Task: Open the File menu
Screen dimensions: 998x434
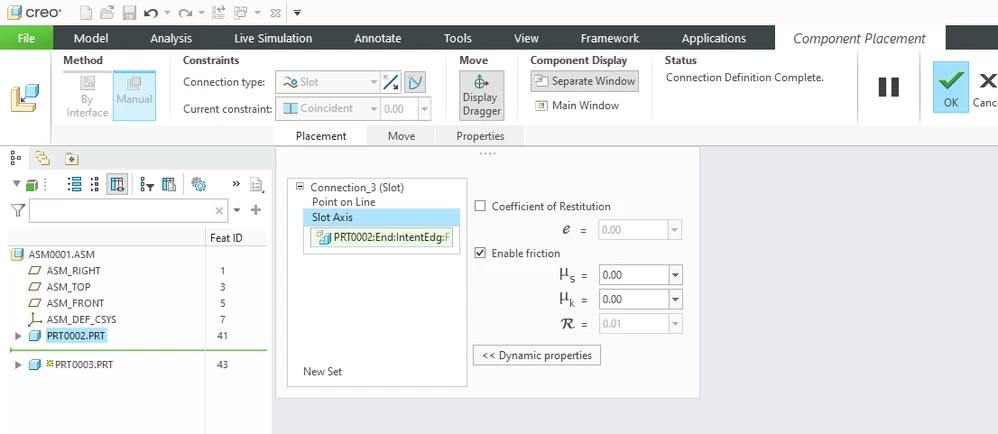Action: [x=26, y=38]
